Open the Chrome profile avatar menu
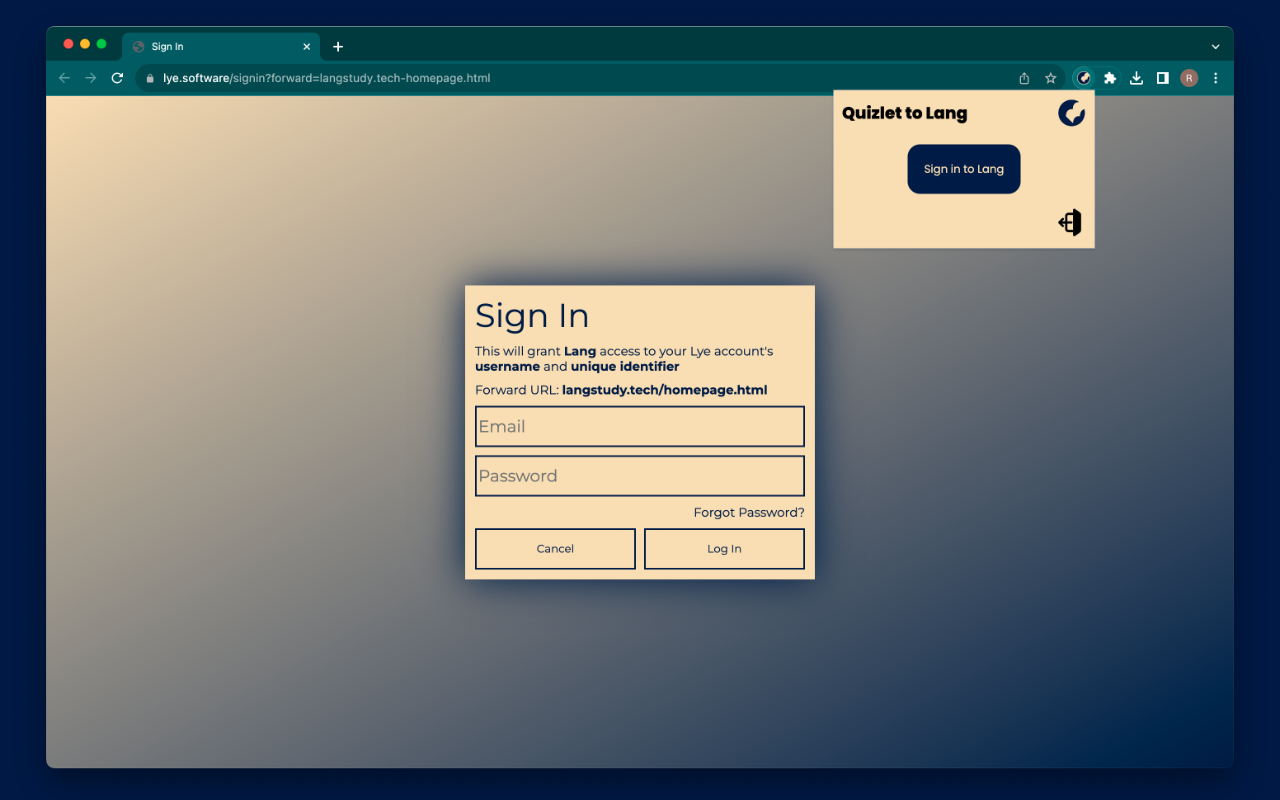Viewport: 1280px width, 800px height. tap(1189, 78)
